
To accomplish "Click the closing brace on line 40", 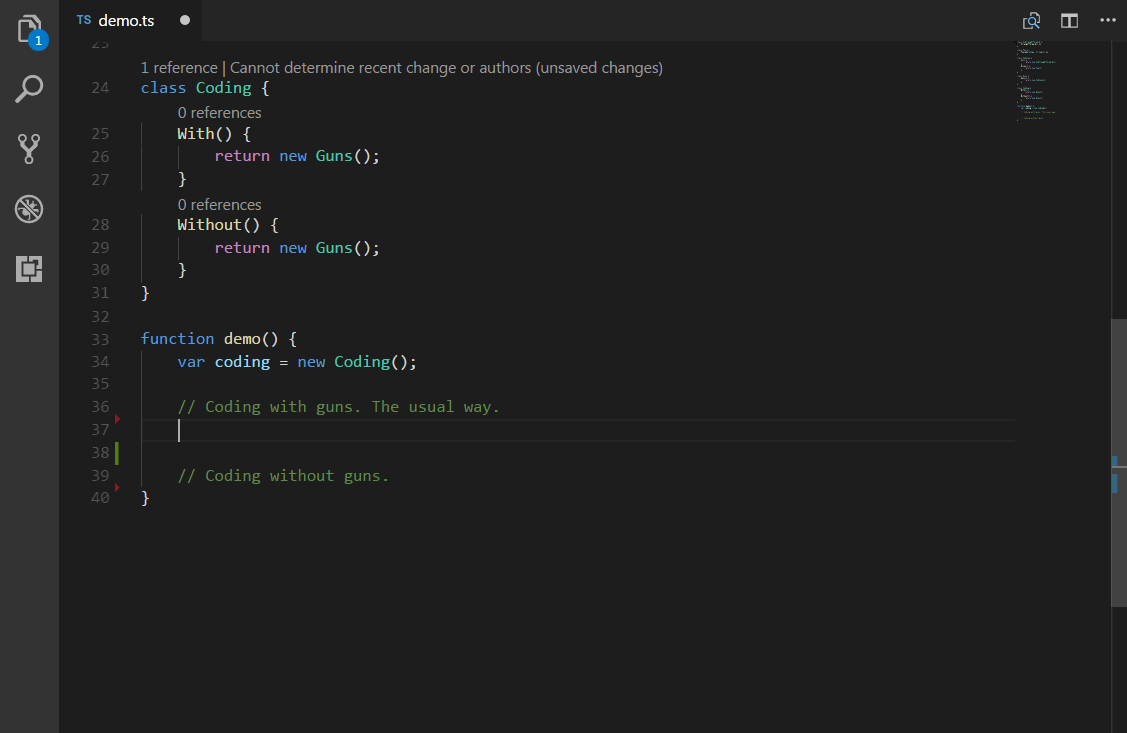I will click(145, 498).
